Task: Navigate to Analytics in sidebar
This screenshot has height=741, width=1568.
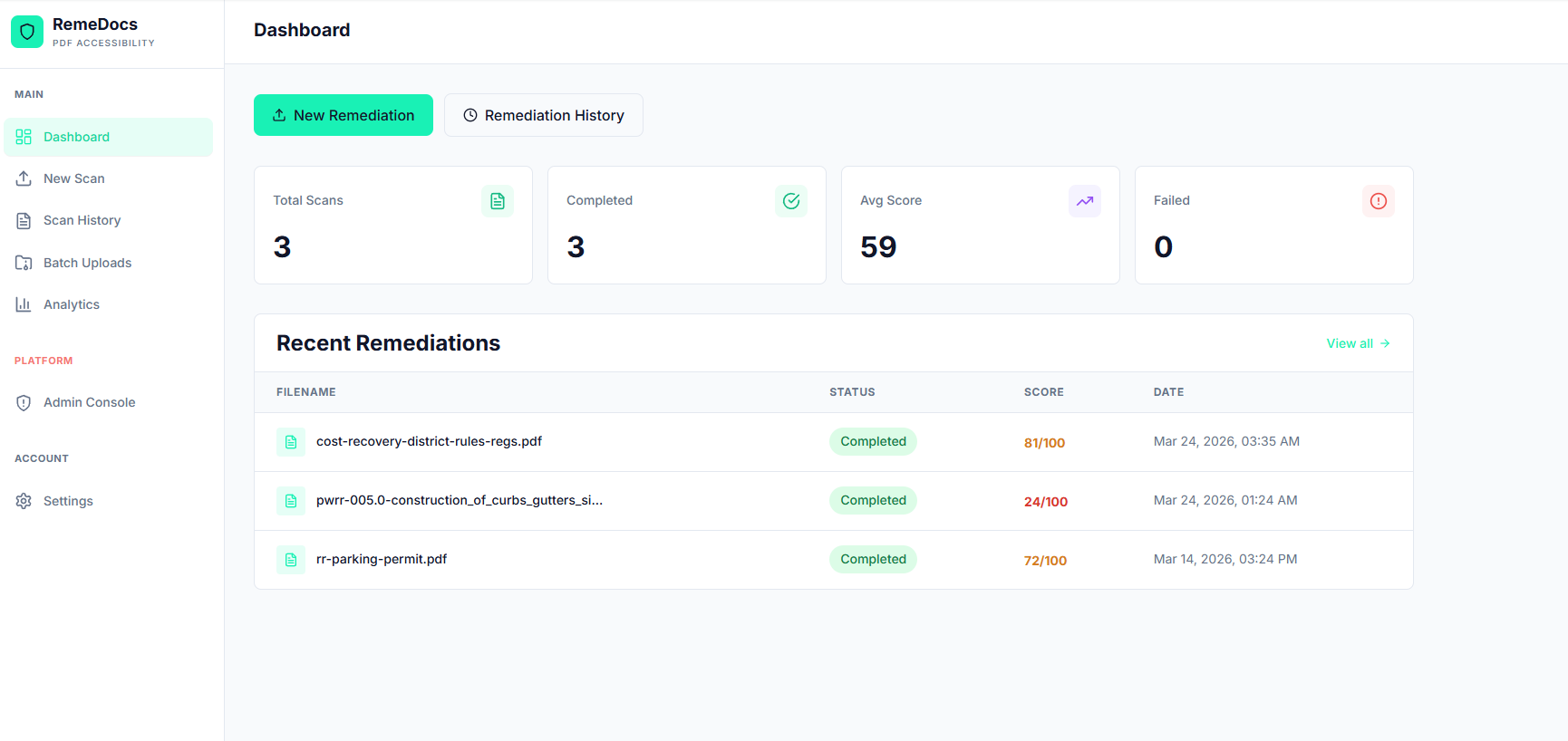Action: (109, 304)
